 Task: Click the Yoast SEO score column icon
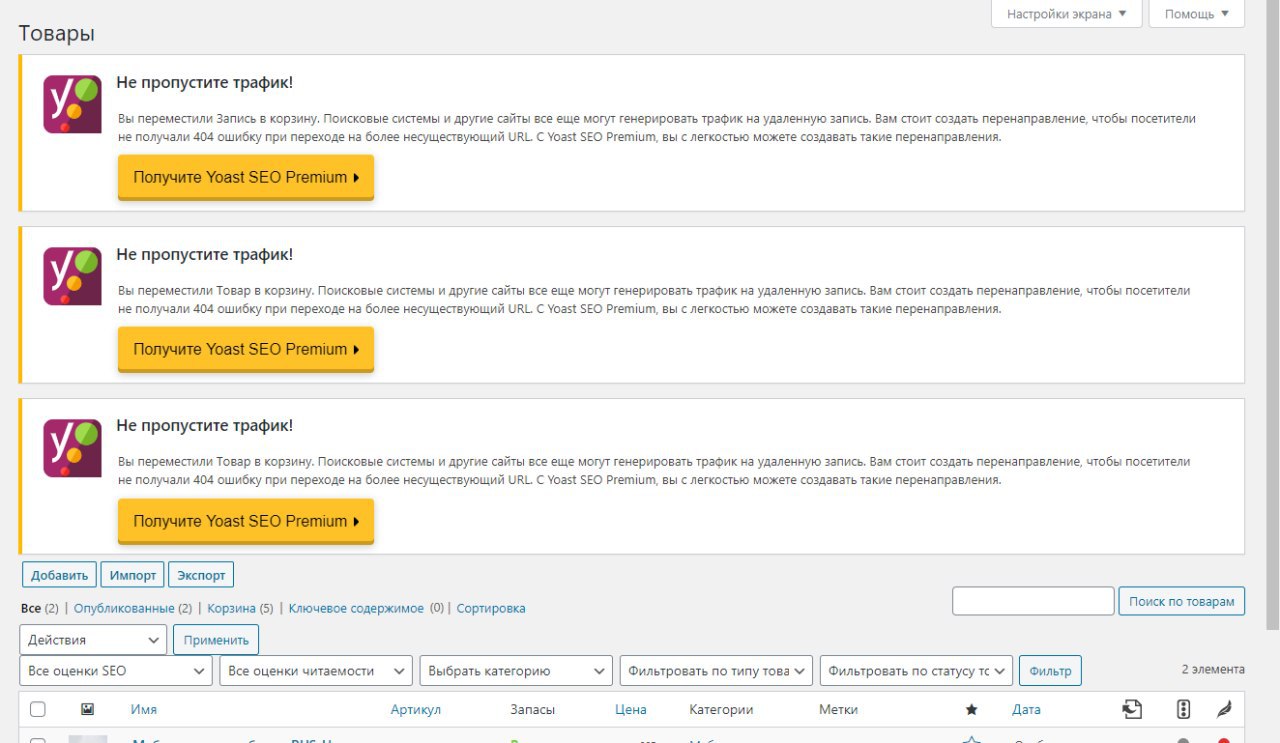[1184, 709]
